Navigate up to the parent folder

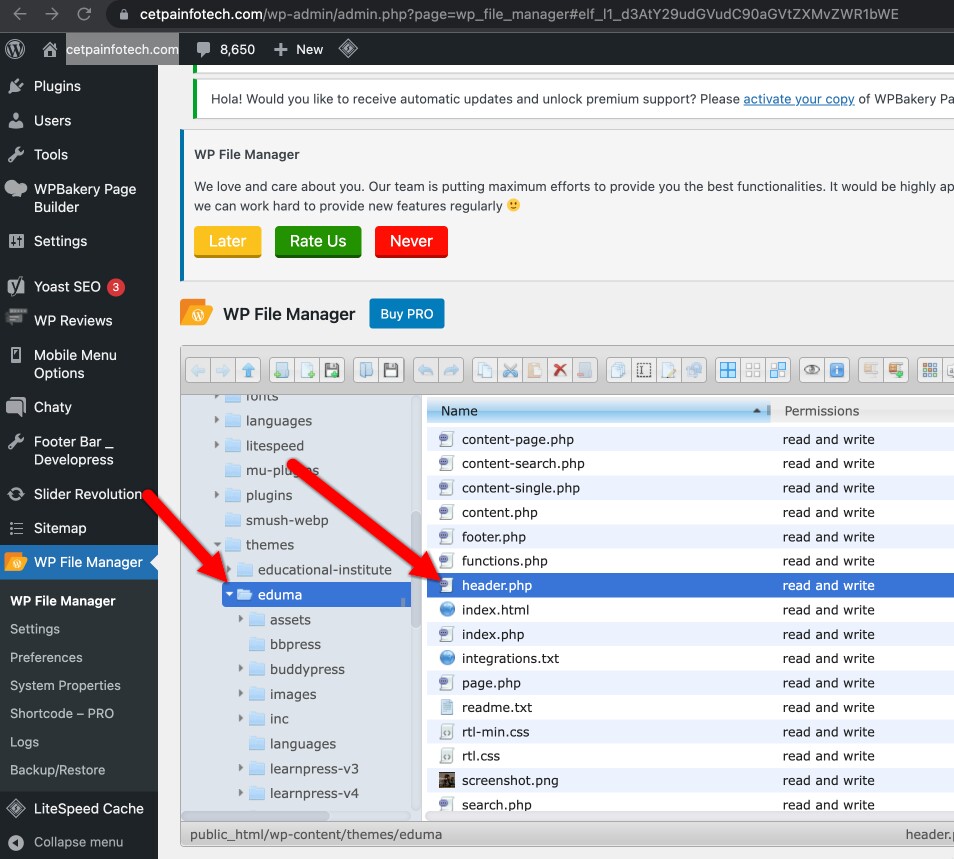tap(247, 369)
